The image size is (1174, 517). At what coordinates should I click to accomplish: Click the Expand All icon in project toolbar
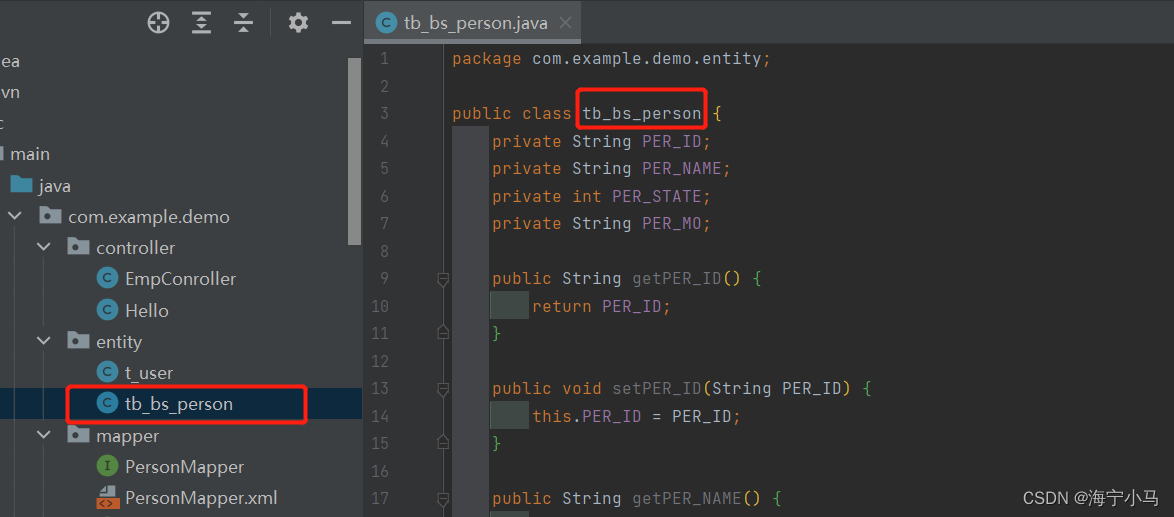[x=201, y=23]
